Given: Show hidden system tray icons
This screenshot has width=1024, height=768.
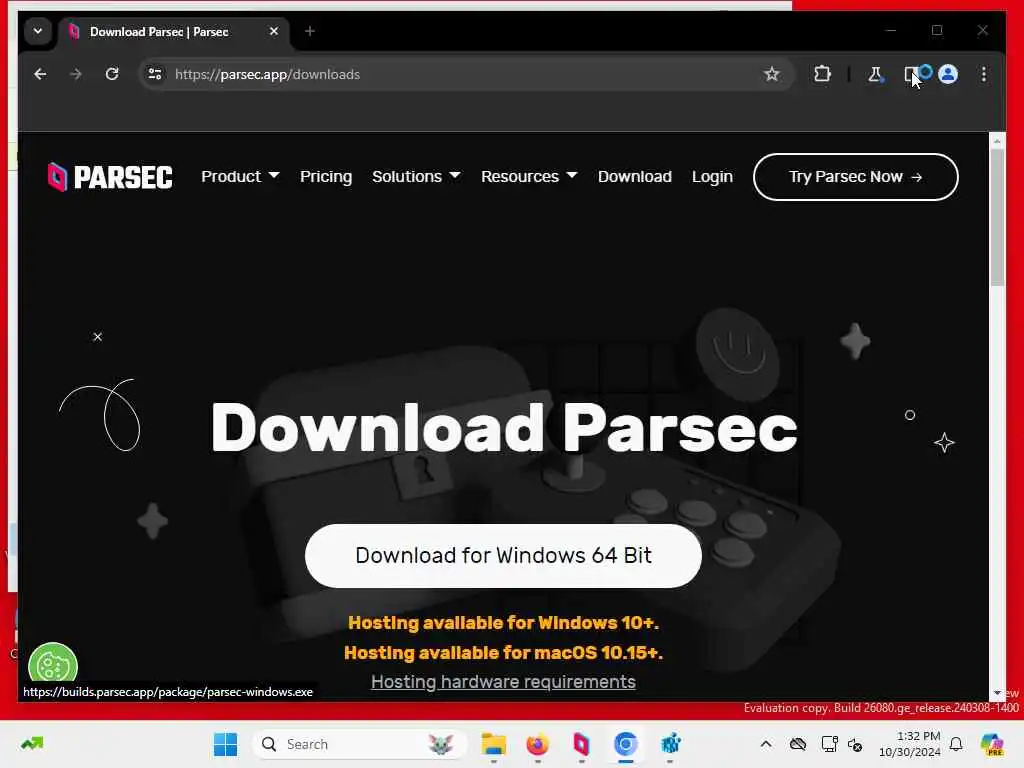Looking at the screenshot, I should [x=766, y=744].
